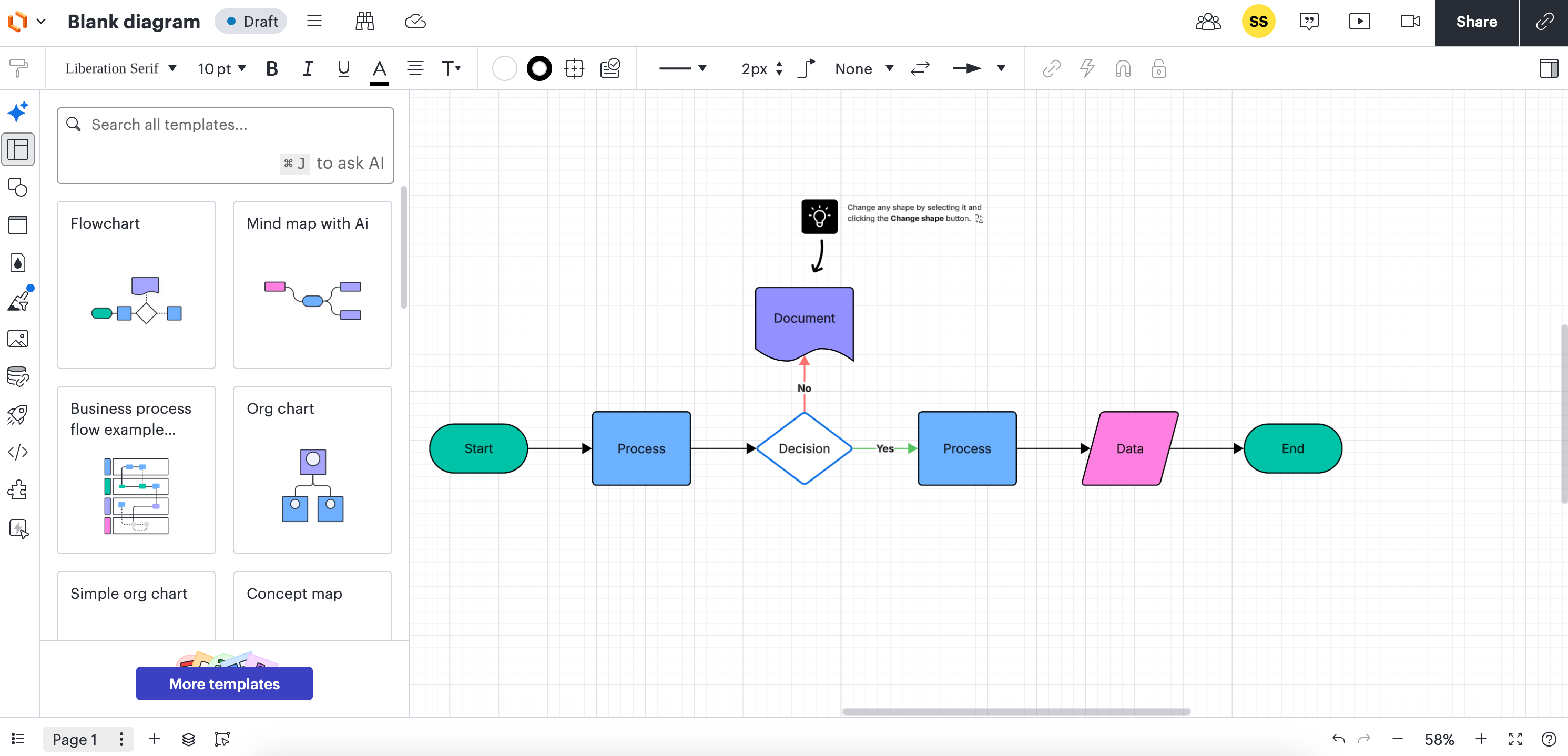The width and height of the screenshot is (1568, 756).
Task: Toggle the right side panel
Action: pos(1549,69)
